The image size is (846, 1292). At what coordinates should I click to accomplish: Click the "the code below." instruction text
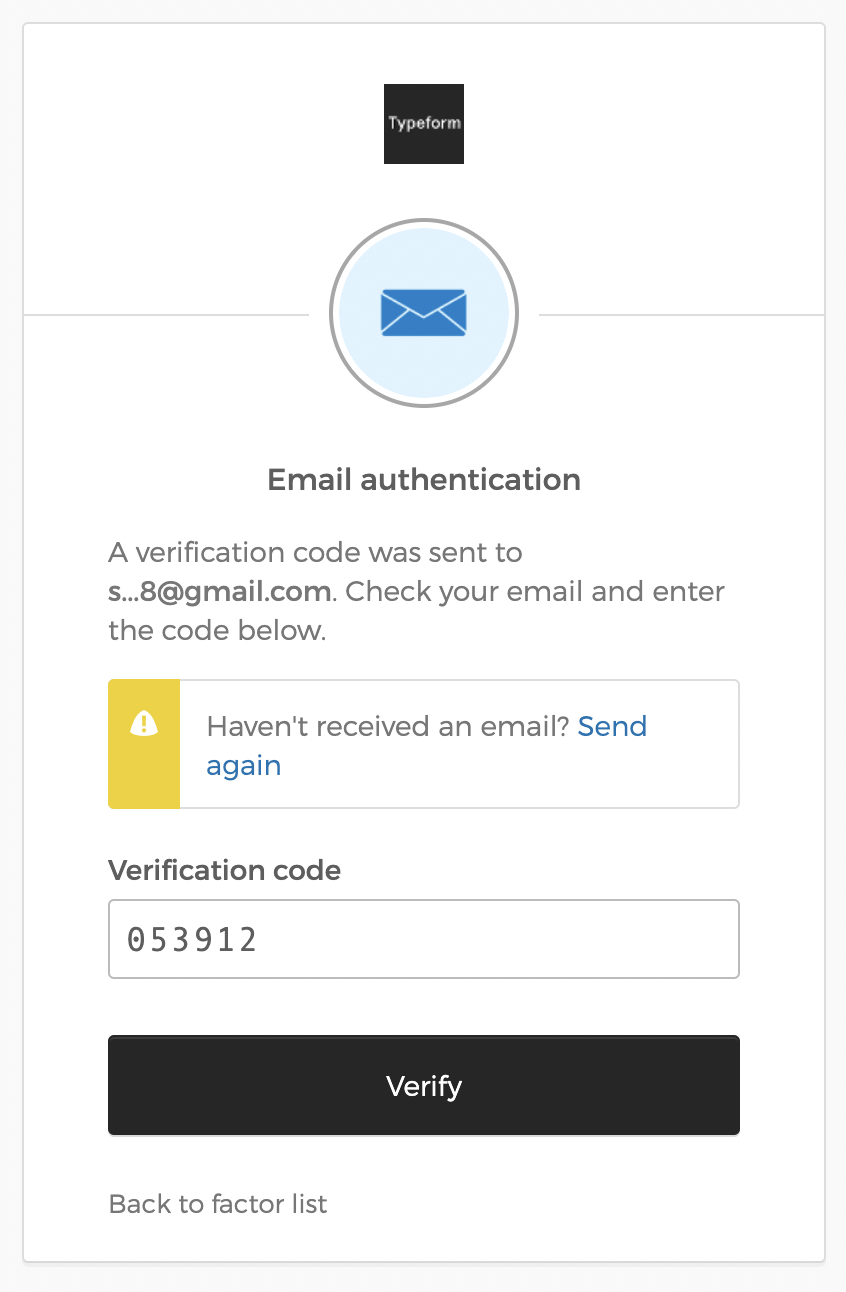pyautogui.click(x=218, y=632)
